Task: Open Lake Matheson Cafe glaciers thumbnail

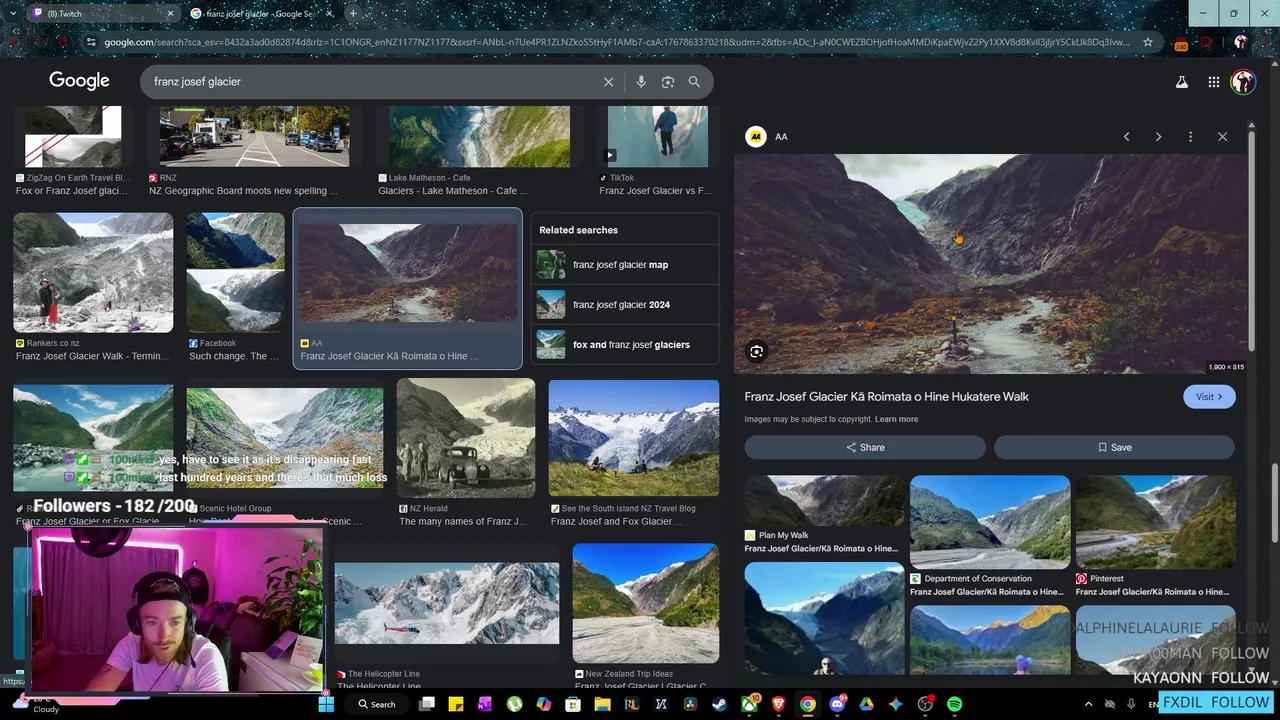Action: click(479, 136)
